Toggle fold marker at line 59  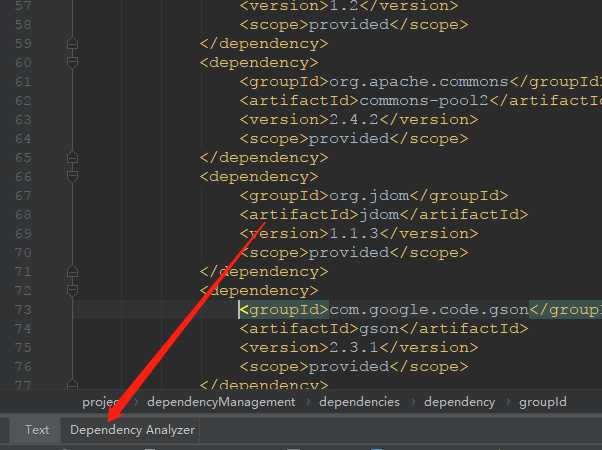pos(72,43)
